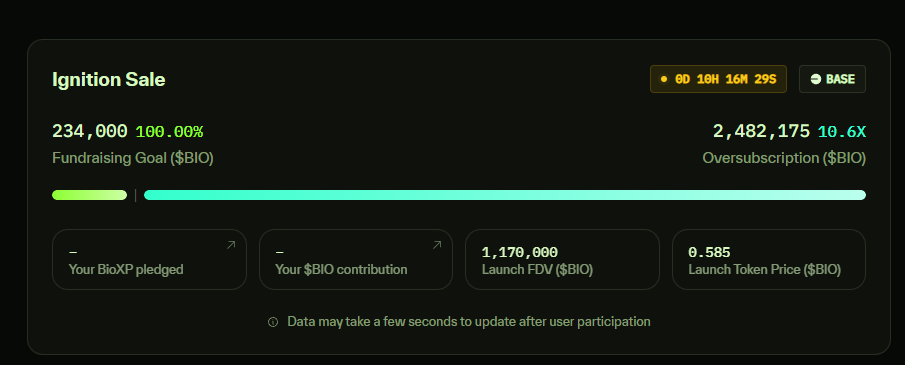Click the Ignition Sale heading
This screenshot has height=365, width=905.
coord(109,79)
